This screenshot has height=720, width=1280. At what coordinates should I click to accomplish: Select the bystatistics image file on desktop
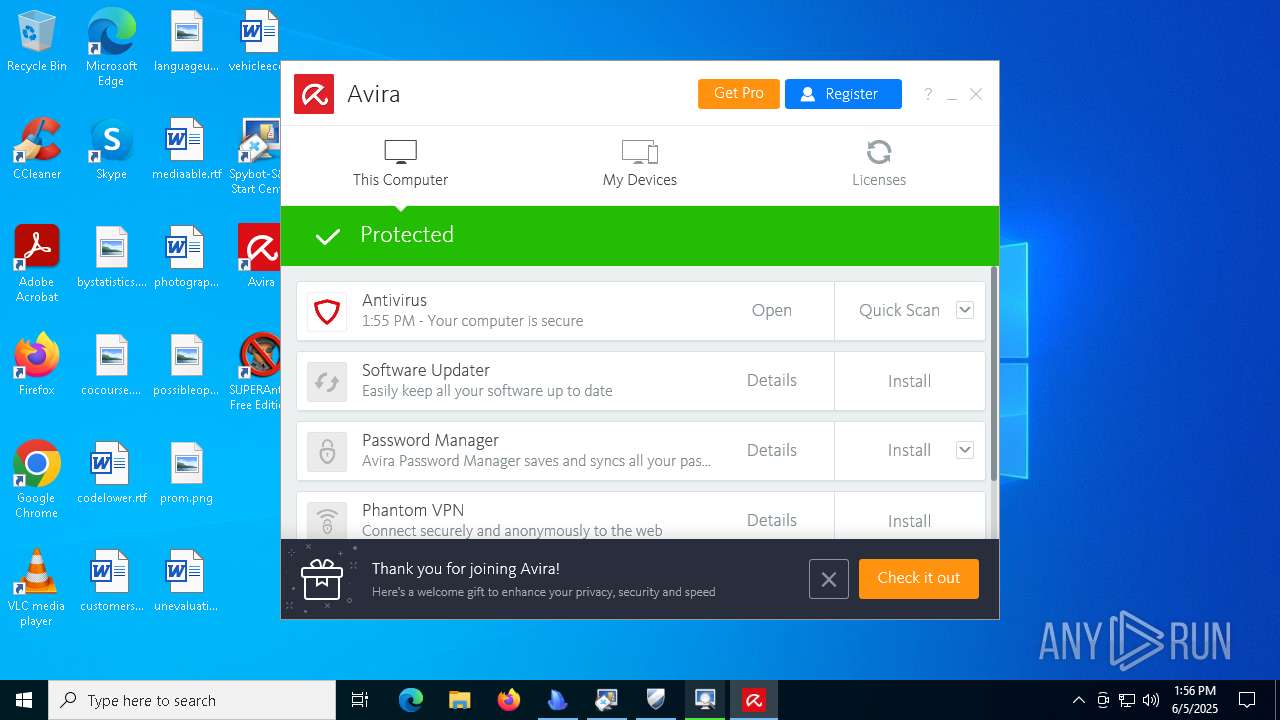pyautogui.click(x=111, y=257)
